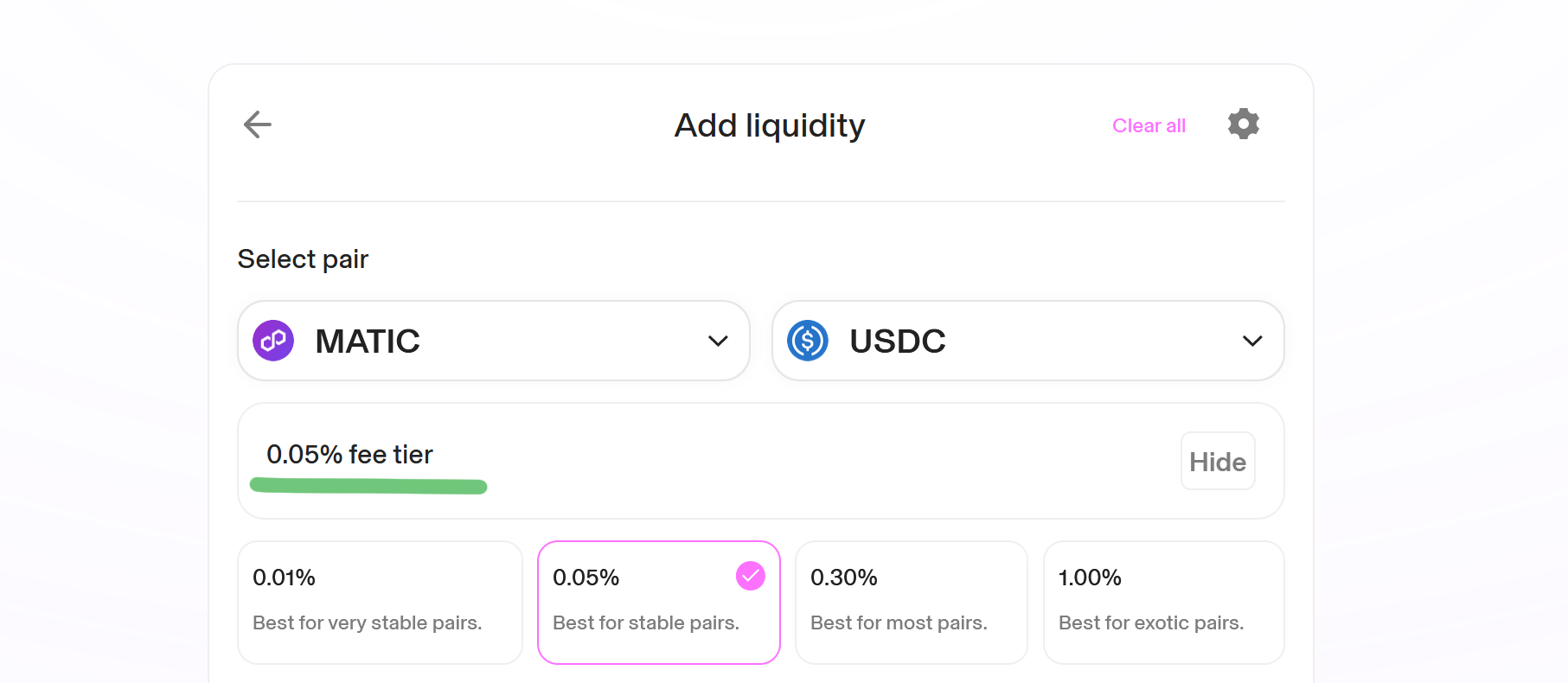Image resolution: width=1568 pixels, height=683 pixels.
Task: Expand the USDC dropdown chevron
Action: point(1251,341)
